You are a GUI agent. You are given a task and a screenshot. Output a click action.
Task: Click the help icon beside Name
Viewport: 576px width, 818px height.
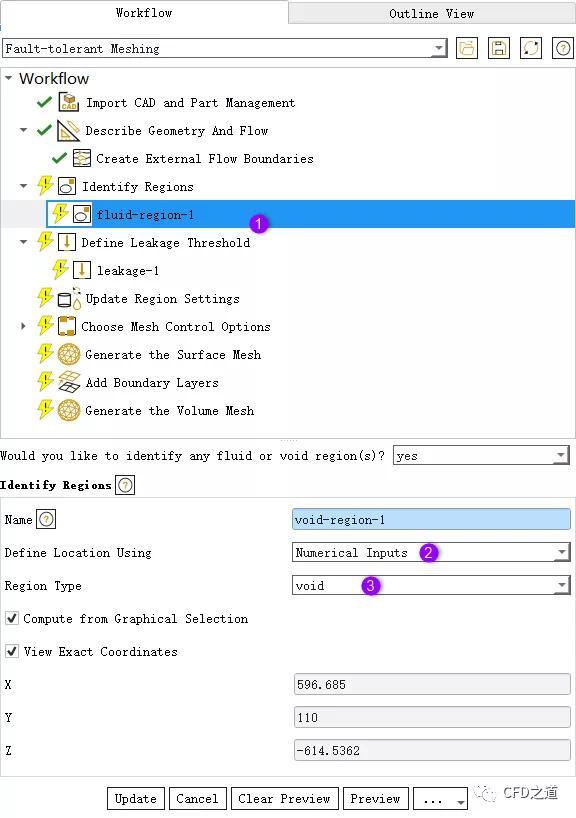46,520
